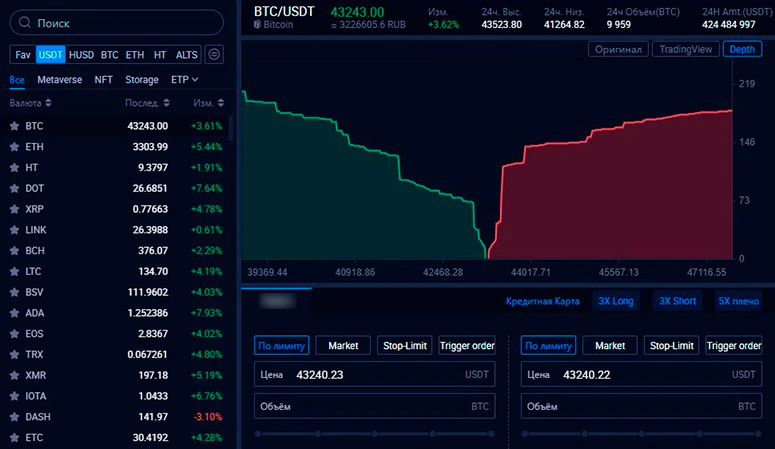This screenshot has width=775, height=449.
Task: Toggle favorite star for EOS row
Action: point(14,334)
